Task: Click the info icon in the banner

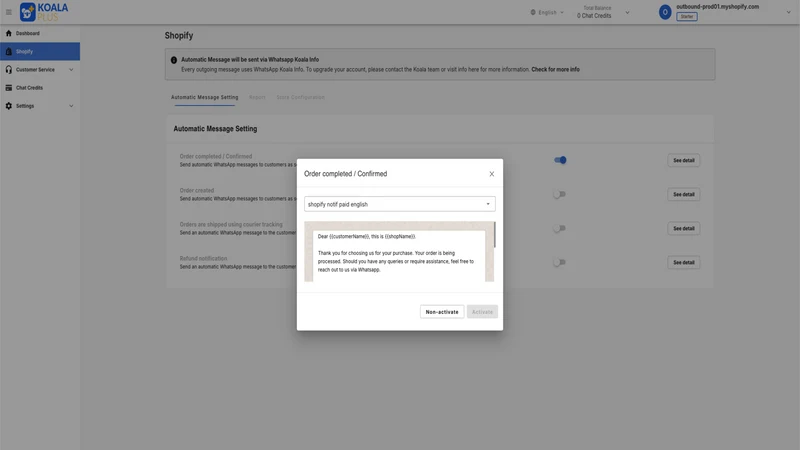Action: (173, 60)
